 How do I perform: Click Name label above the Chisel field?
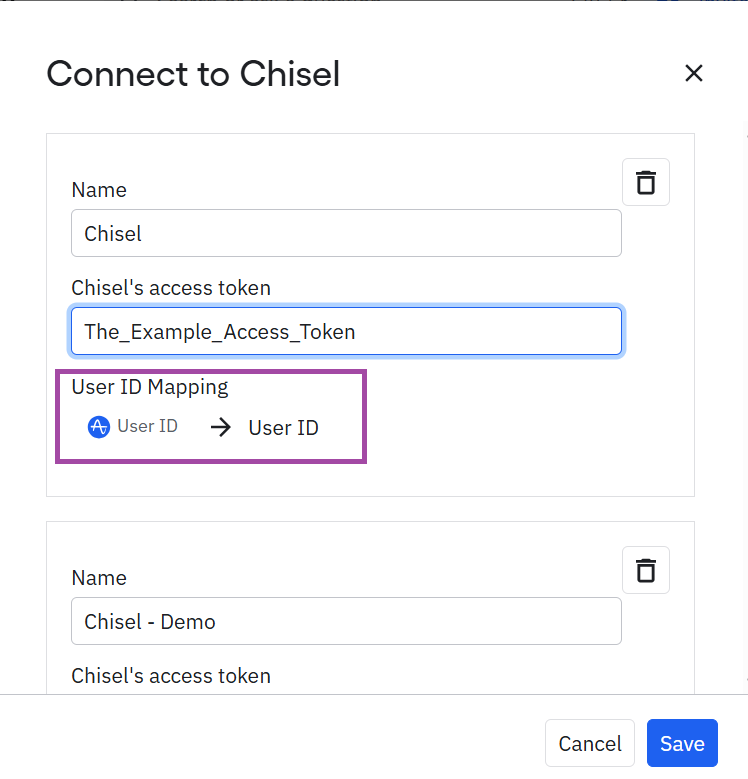99,190
